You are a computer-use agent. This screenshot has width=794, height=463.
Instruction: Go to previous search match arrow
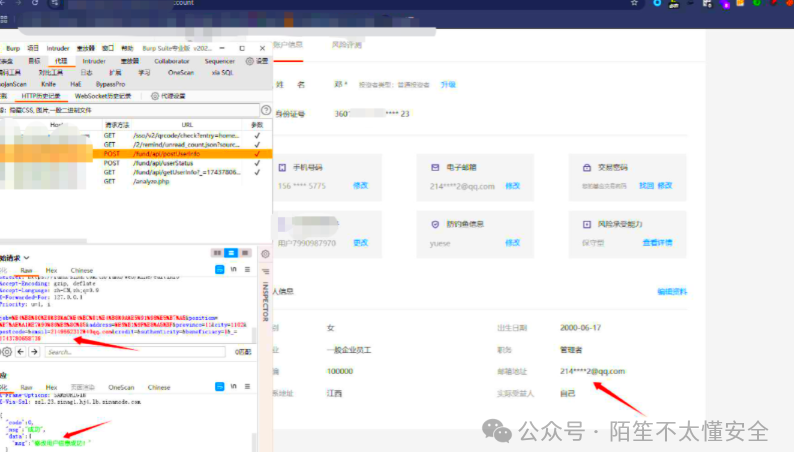click(x=21, y=352)
